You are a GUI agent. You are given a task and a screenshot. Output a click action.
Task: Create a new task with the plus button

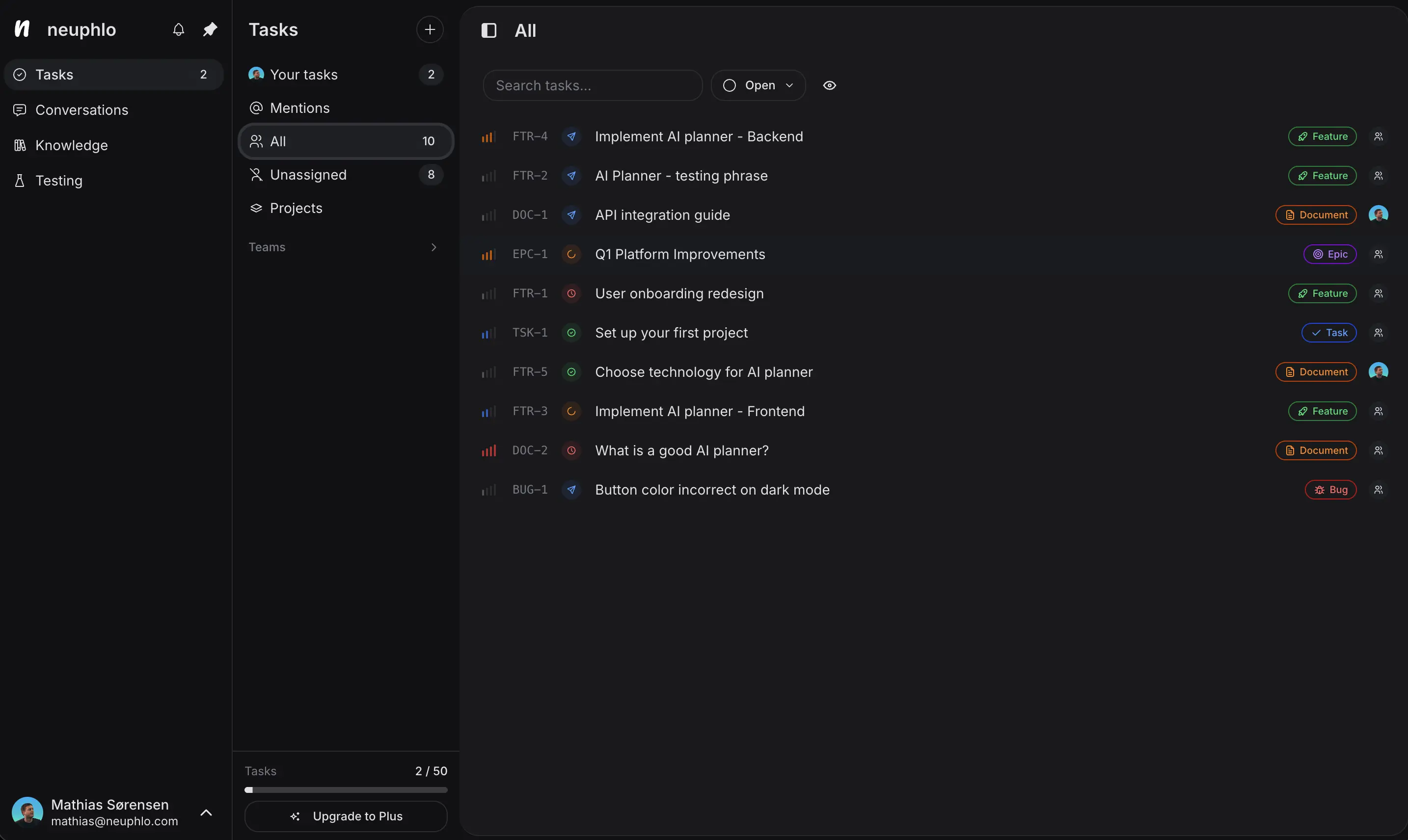(429, 29)
